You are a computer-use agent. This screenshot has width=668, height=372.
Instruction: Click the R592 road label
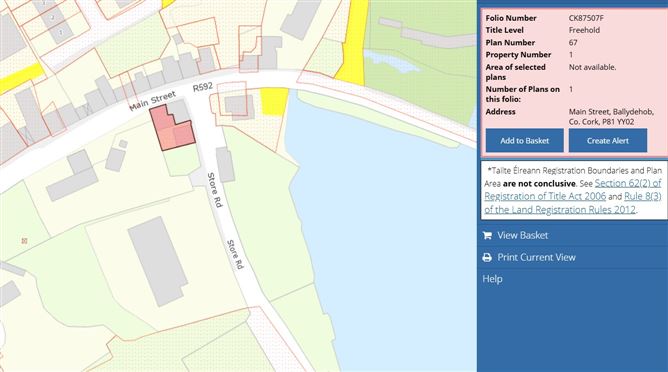pos(202,87)
